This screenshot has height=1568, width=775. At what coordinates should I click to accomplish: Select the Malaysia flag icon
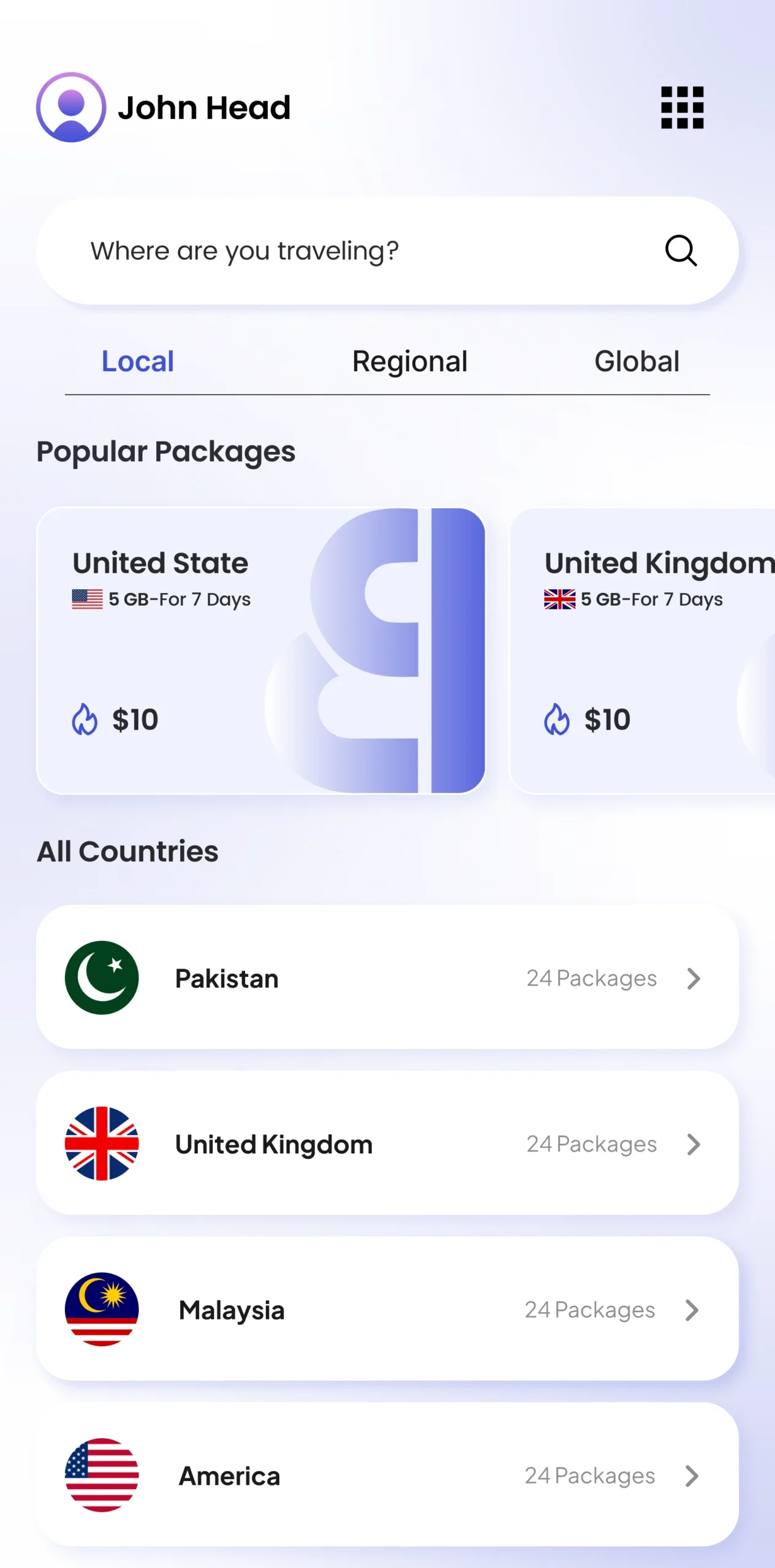tap(102, 1310)
